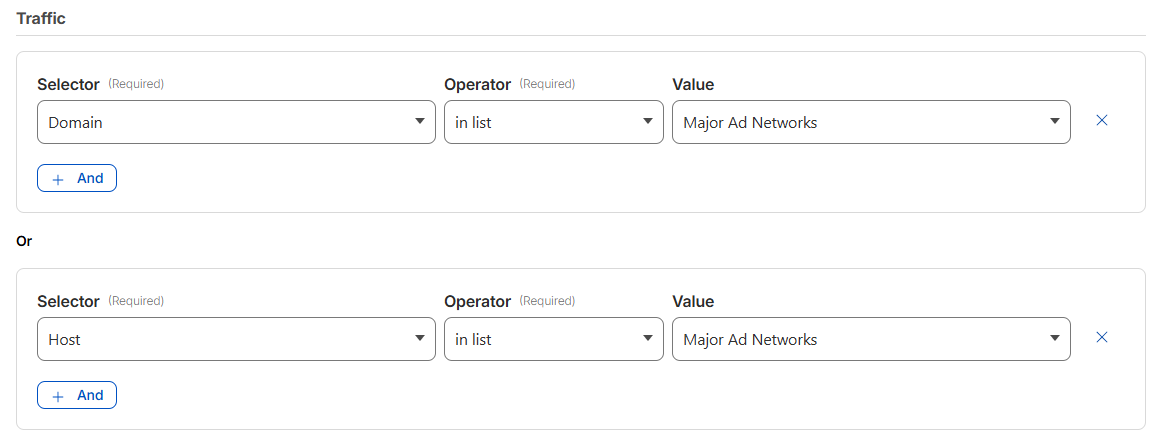
Task: Click the Traffic section heading
Action: pyautogui.click(x=41, y=18)
